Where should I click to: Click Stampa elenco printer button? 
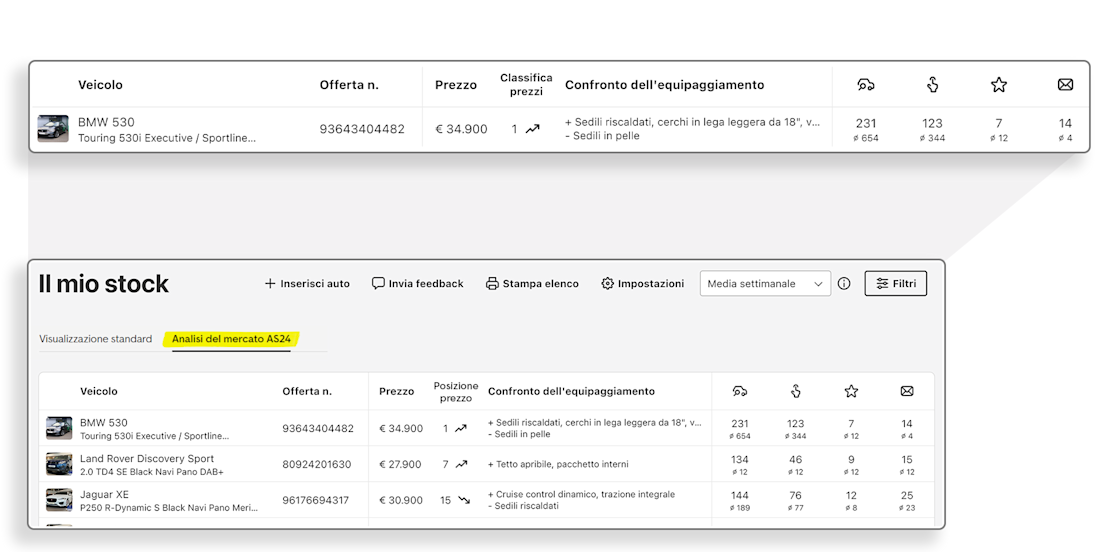click(532, 283)
